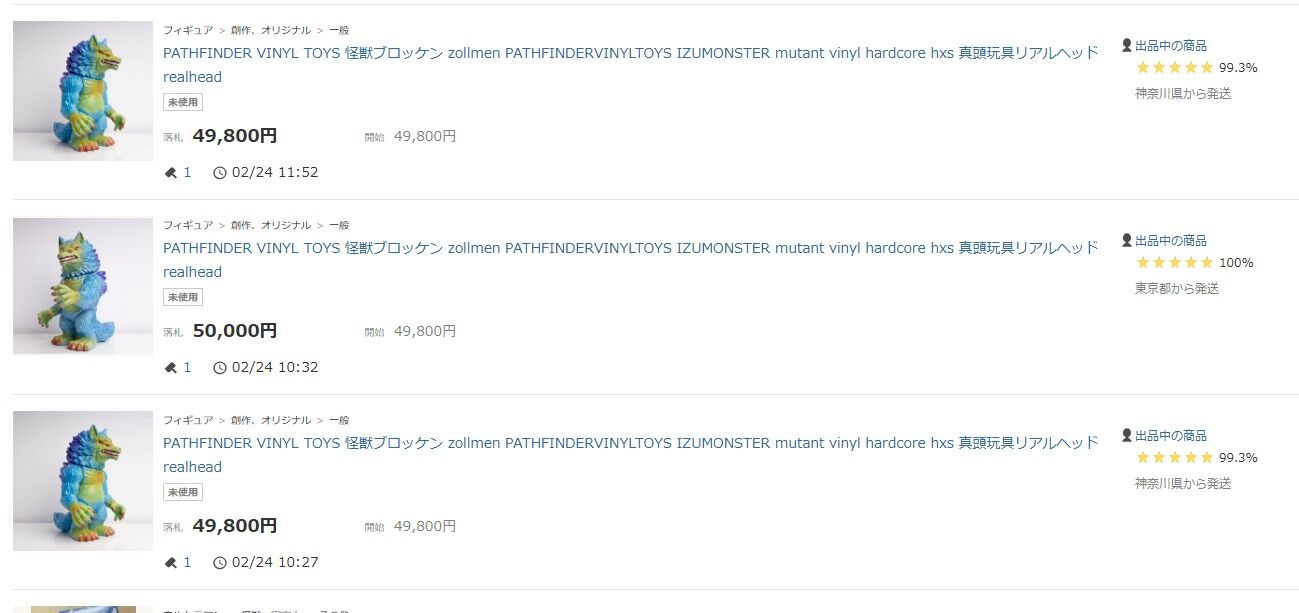Open the light blue monster thumbnail in second listing
The height and width of the screenshot is (613, 1299).
click(83, 285)
